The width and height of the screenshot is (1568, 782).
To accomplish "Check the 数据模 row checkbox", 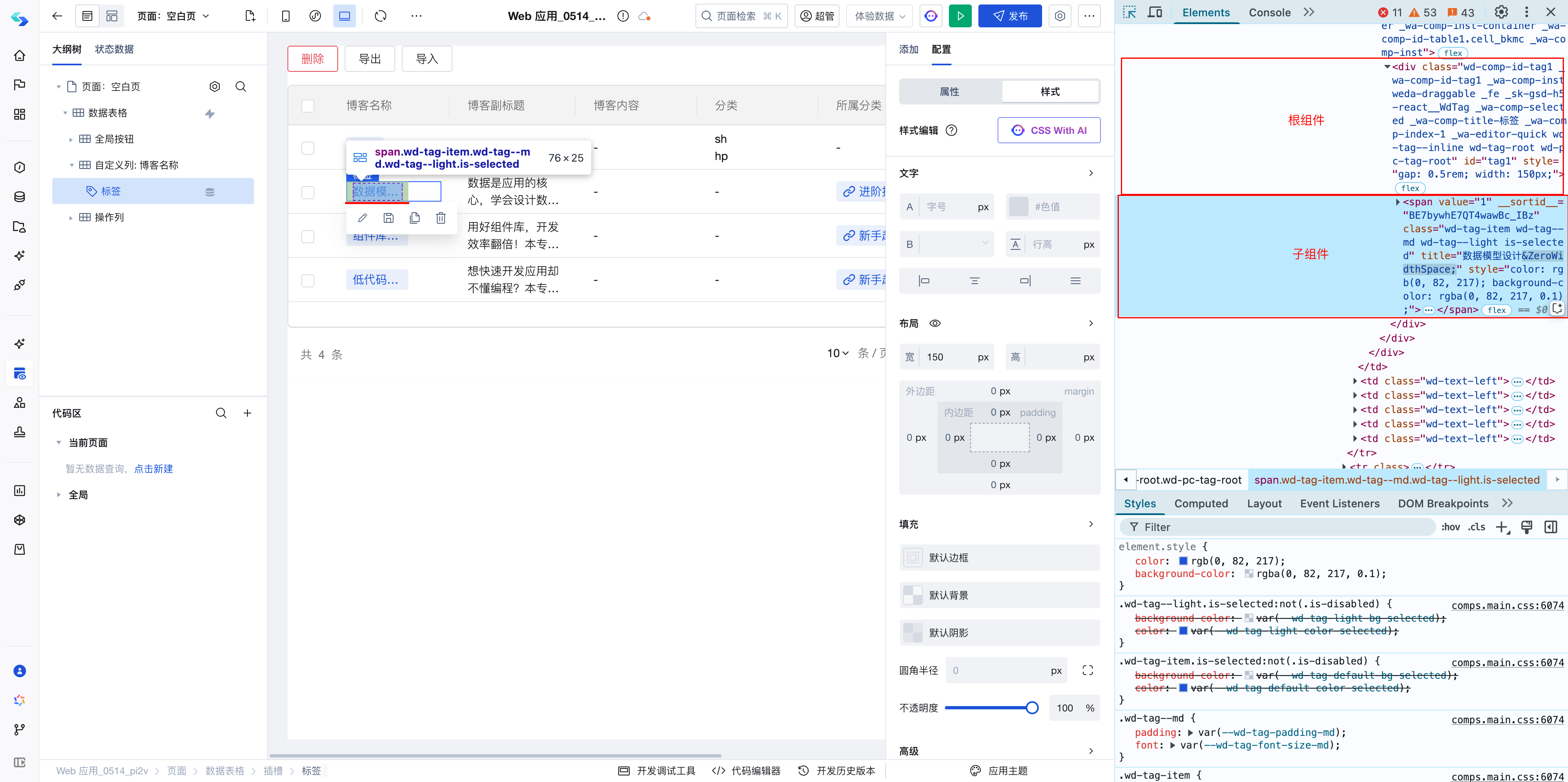I will click(308, 192).
